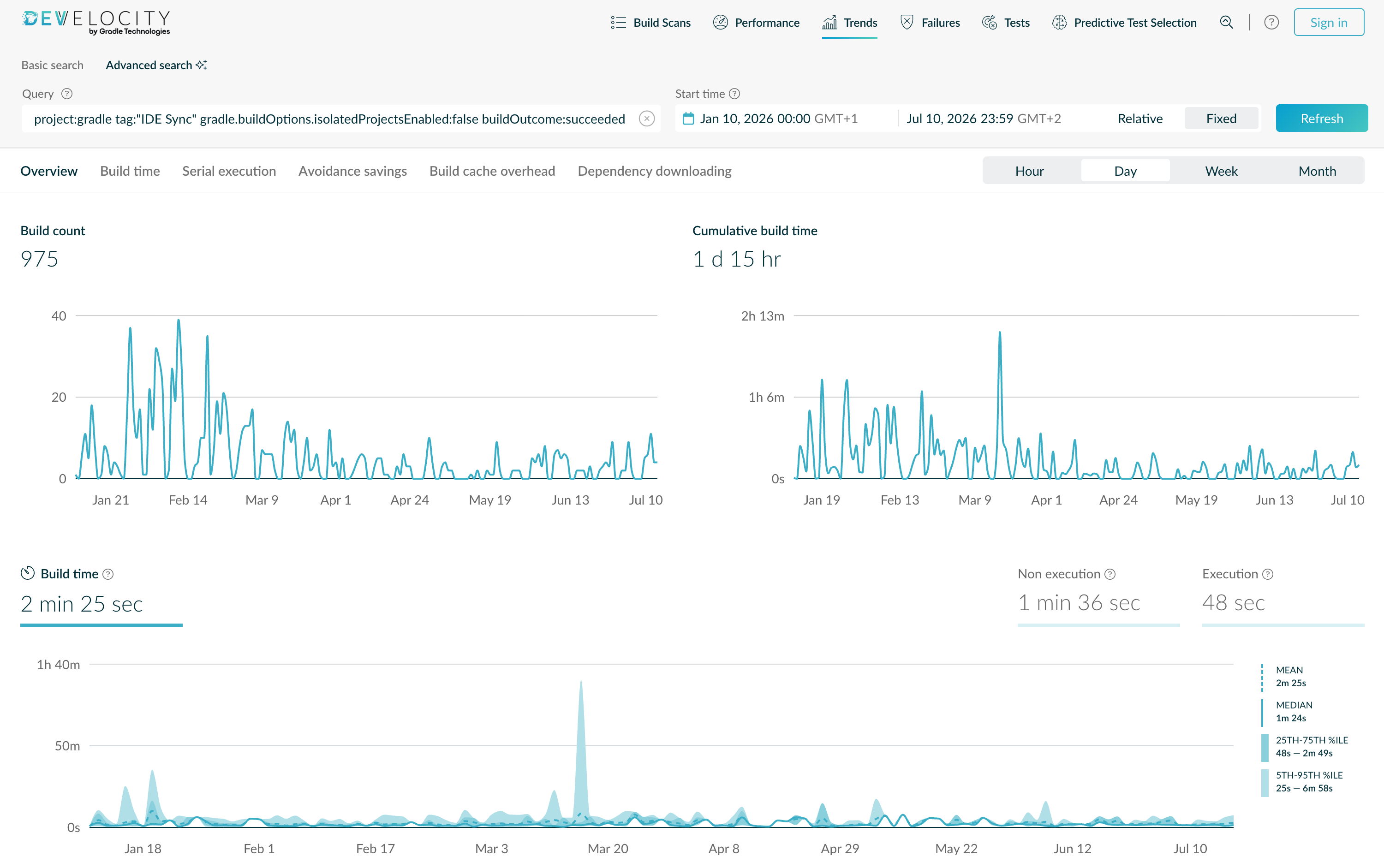This screenshot has width=1384, height=868.
Task: Go to Build Scans page
Action: [x=650, y=23]
